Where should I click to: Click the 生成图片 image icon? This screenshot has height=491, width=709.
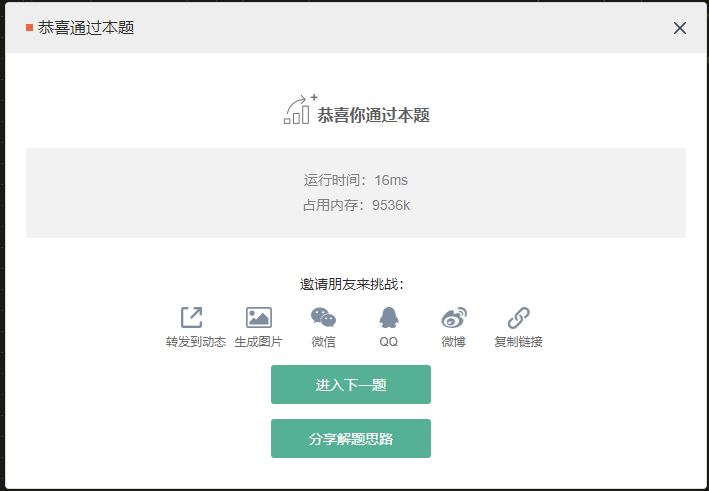click(259, 317)
